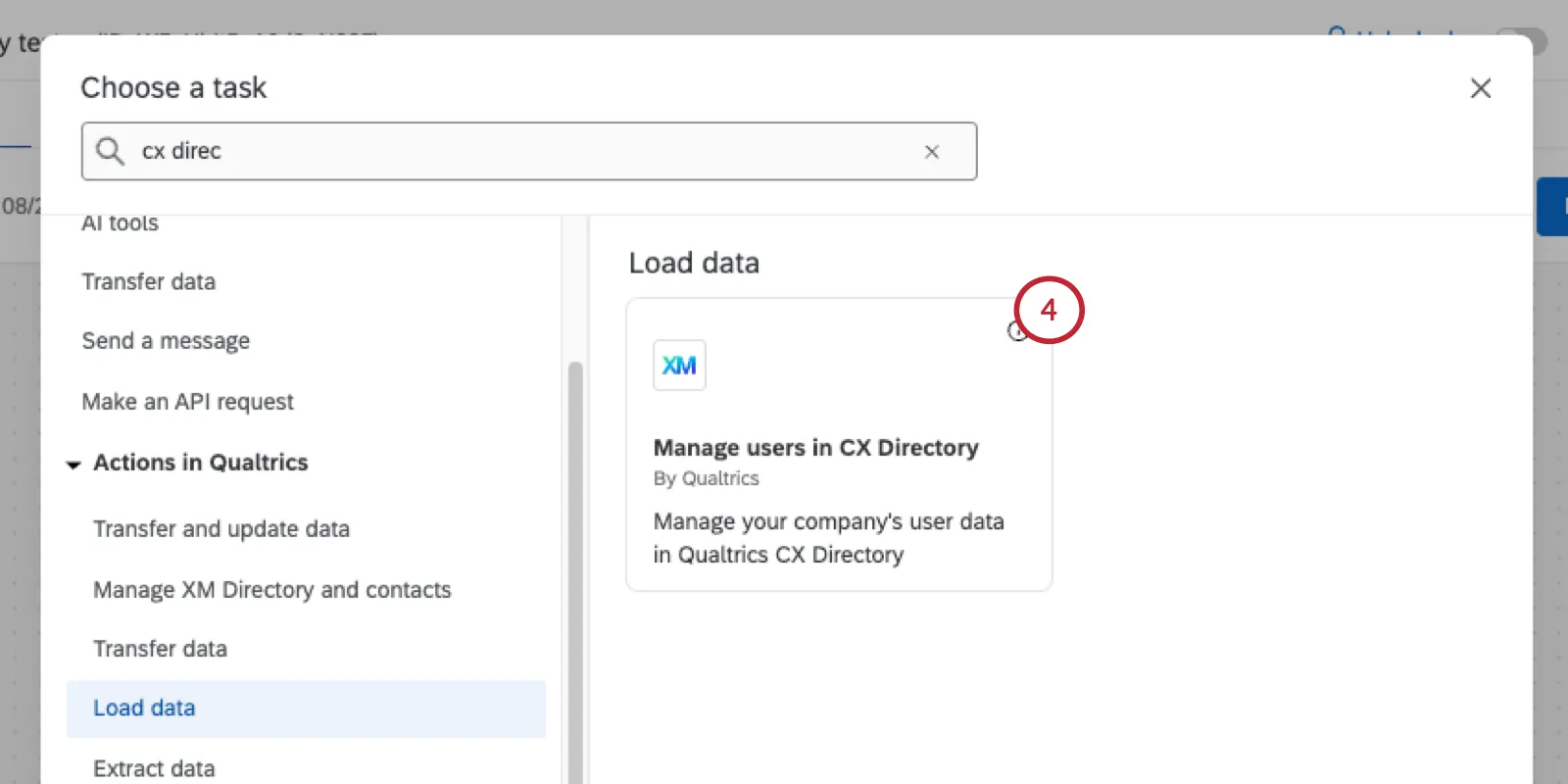Click the By Qualtrics text
Image resolution: width=1568 pixels, height=784 pixels.
click(707, 478)
